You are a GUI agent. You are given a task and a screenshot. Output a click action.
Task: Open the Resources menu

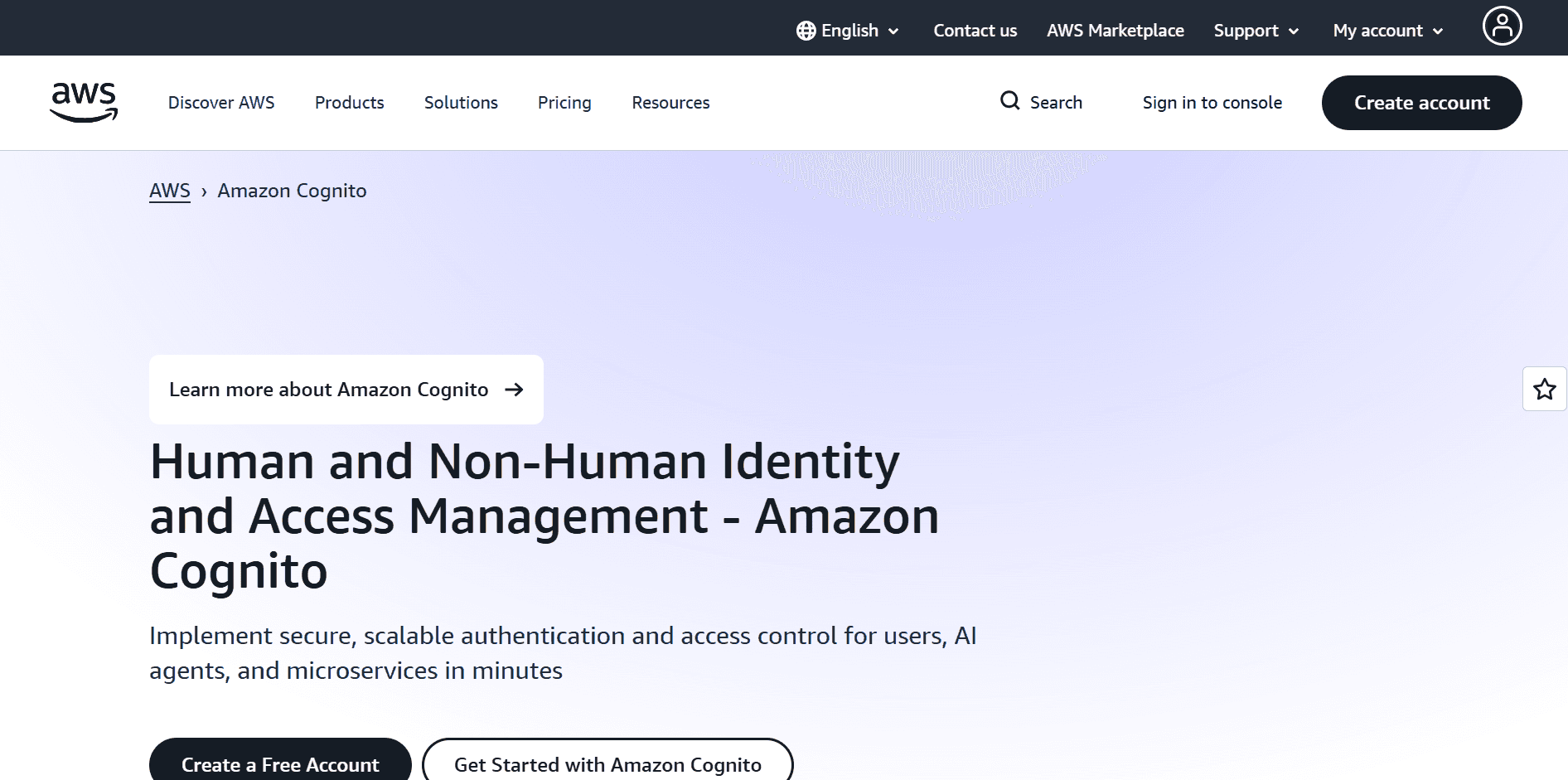(x=670, y=103)
